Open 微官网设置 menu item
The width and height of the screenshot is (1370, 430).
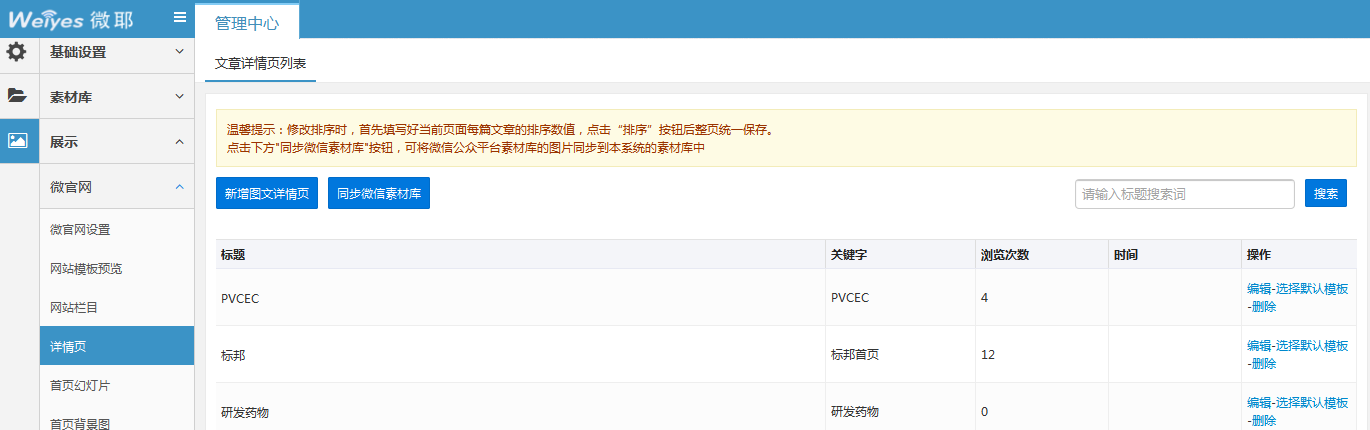80,230
